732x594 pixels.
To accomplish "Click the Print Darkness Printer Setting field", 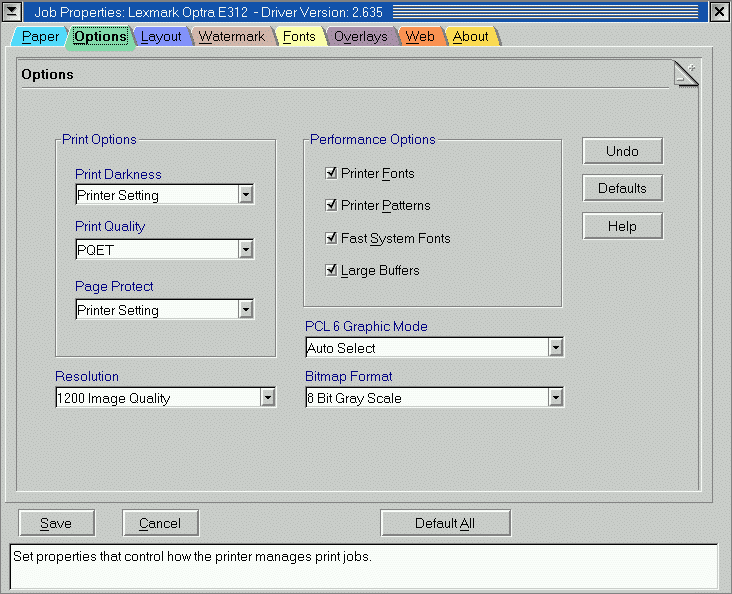I will [x=157, y=194].
